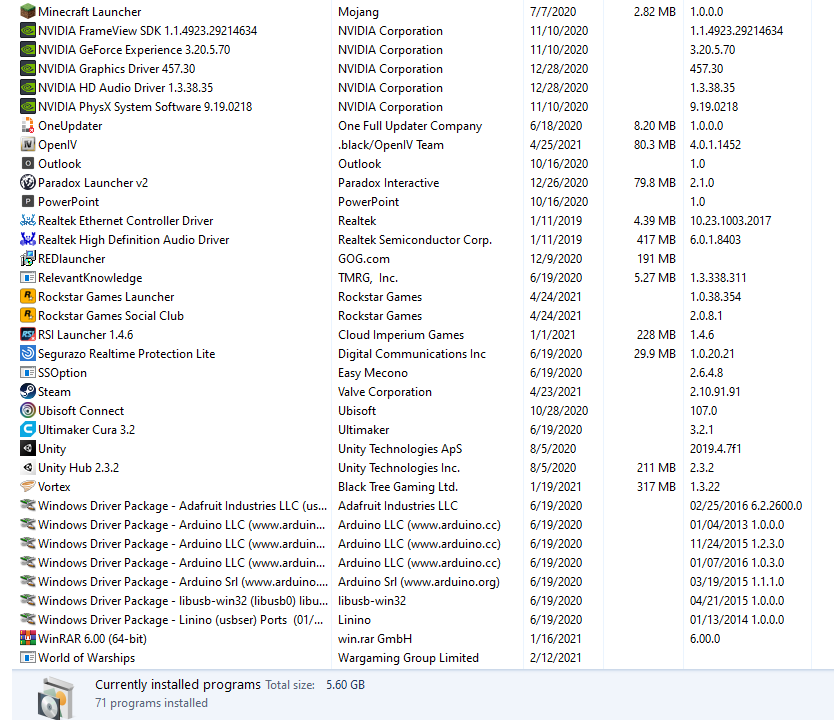Click the Unity Hub 2.3.2 icon
The width and height of the screenshot is (834, 720).
click(x=28, y=467)
